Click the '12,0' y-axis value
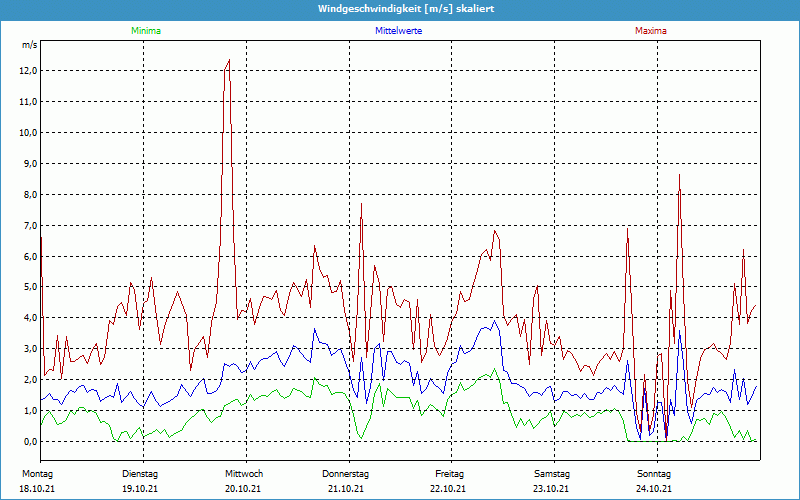 (28, 71)
